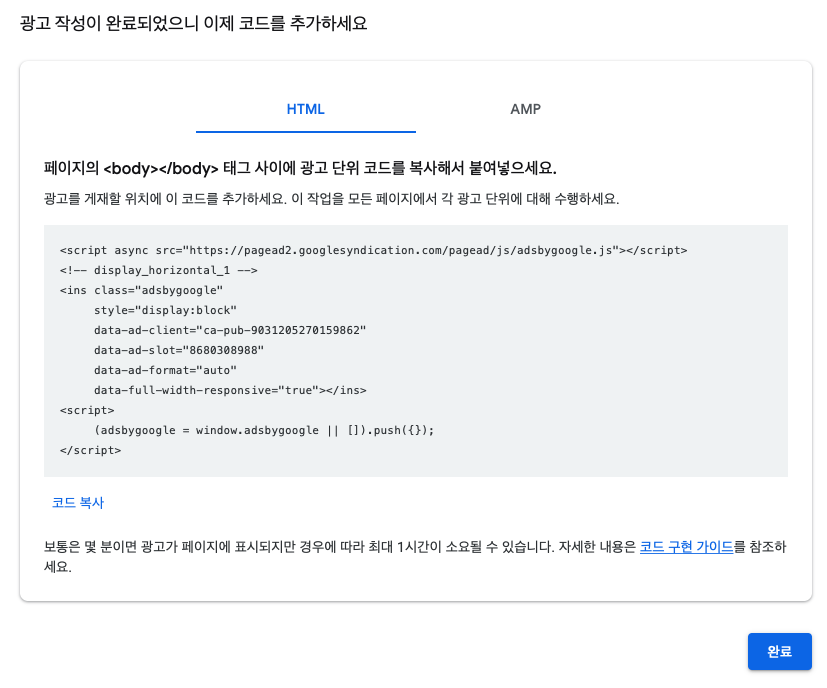This screenshot has height=688, width=827.
Task: Click the 광고를 게재할 위치에 description text
Action: [331, 199]
